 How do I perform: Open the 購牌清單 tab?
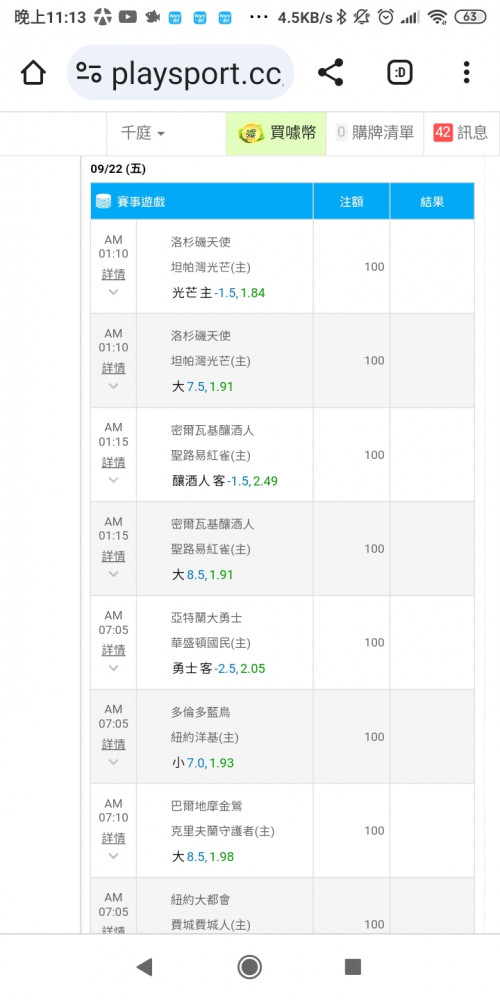click(x=375, y=133)
